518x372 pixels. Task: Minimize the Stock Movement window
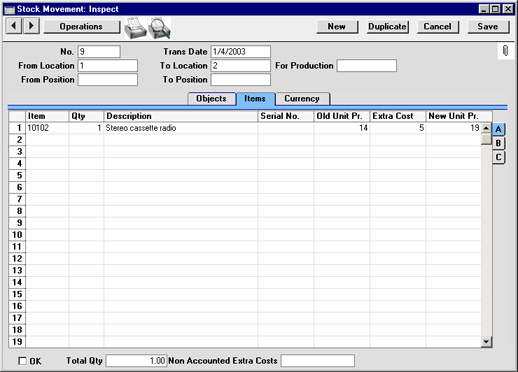coord(484,9)
